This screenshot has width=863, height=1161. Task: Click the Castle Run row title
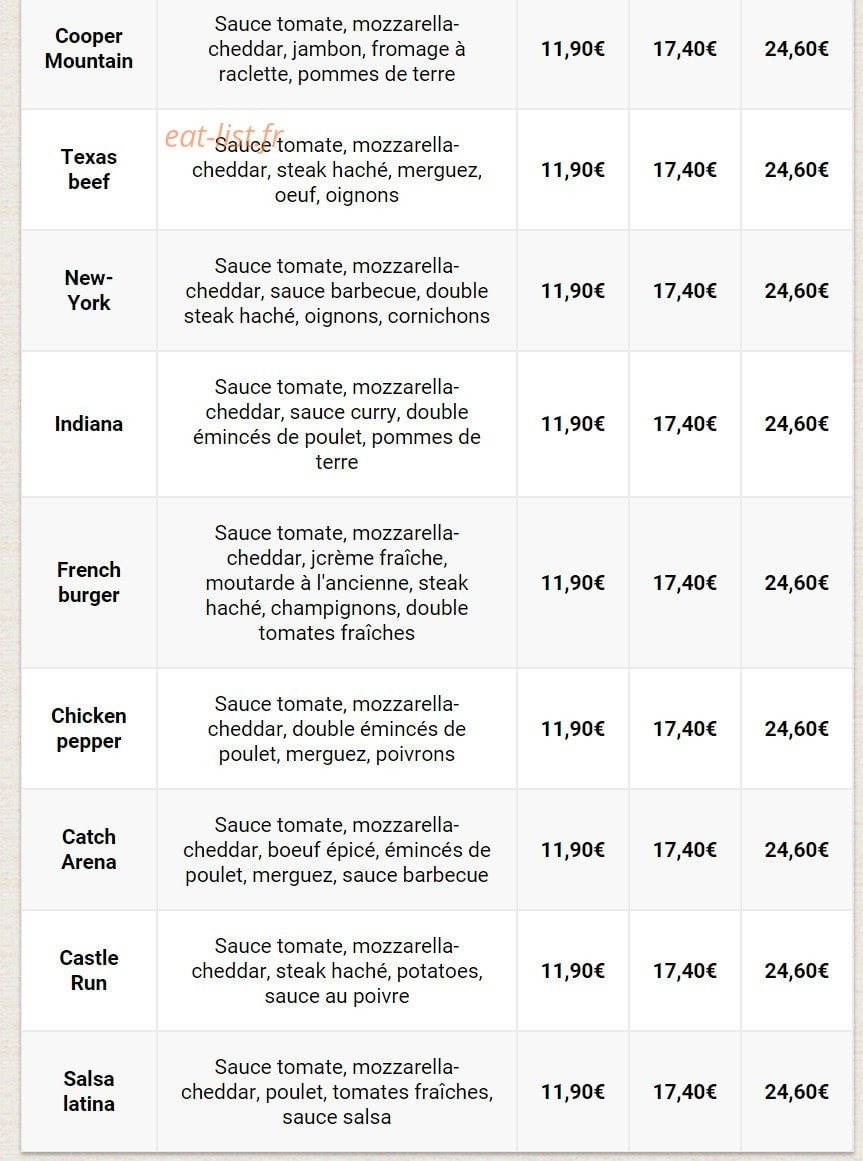89,970
